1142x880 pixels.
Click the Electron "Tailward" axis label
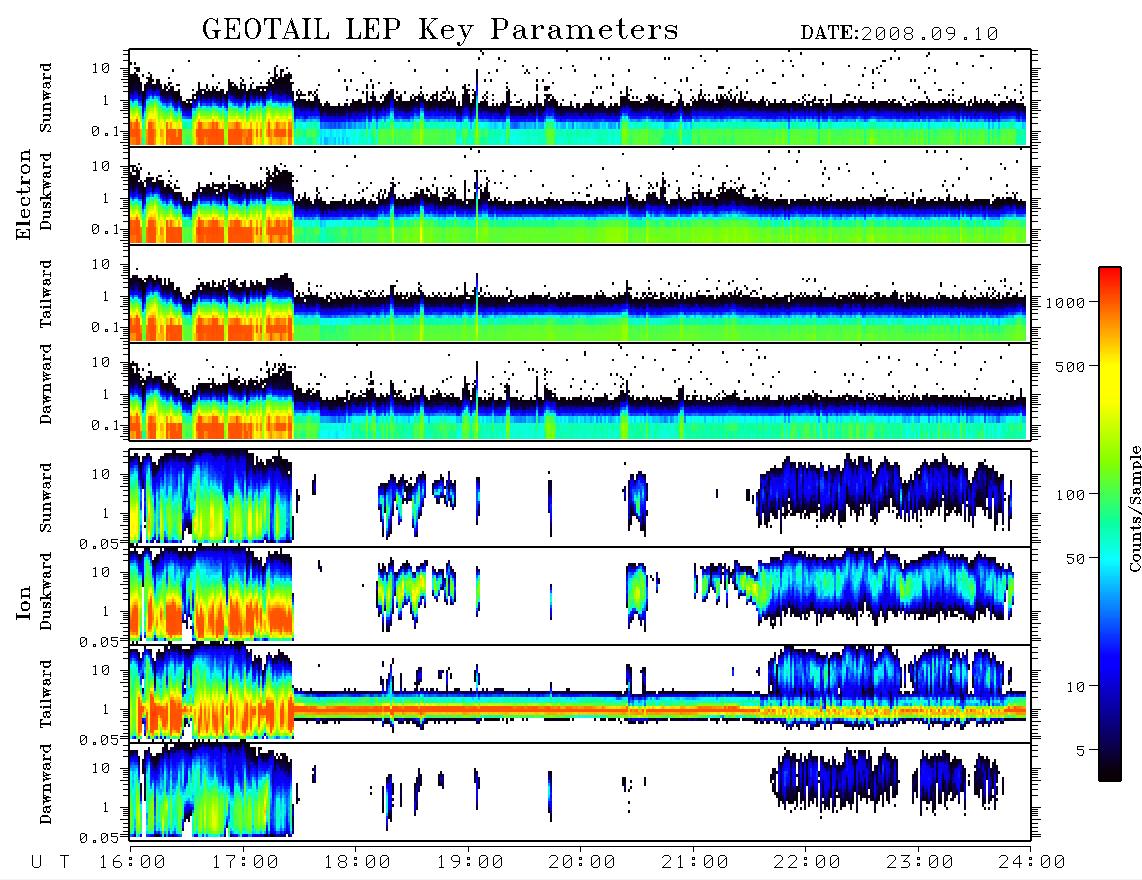46,294
